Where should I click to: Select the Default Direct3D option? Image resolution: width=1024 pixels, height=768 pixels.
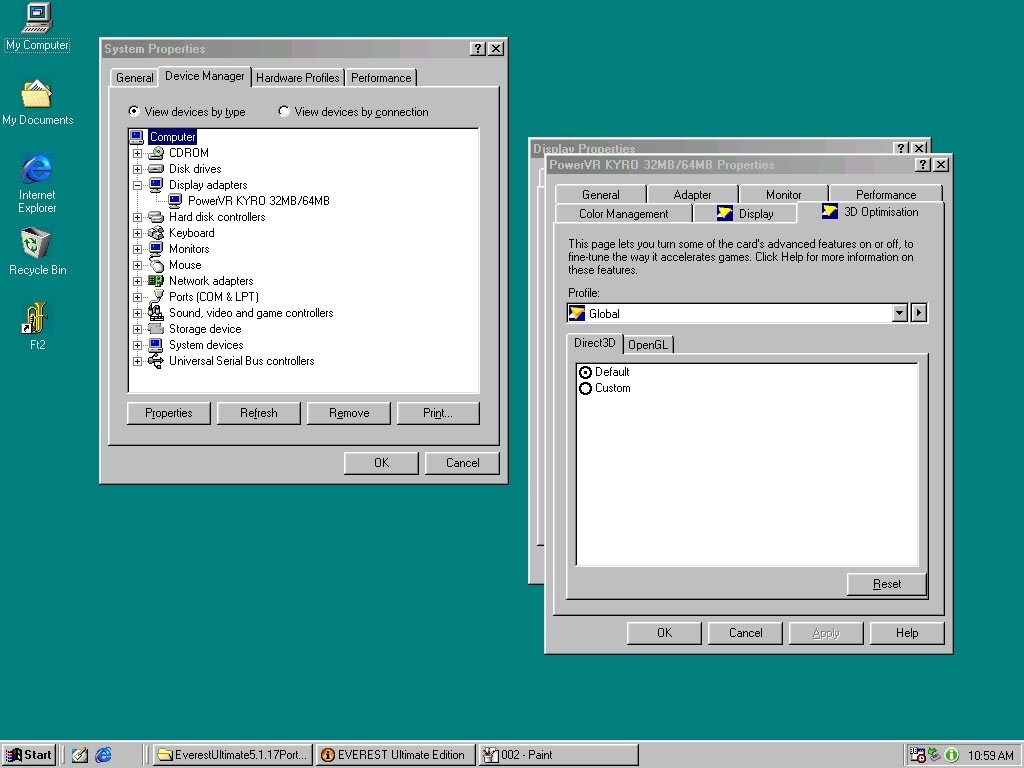tap(603, 372)
